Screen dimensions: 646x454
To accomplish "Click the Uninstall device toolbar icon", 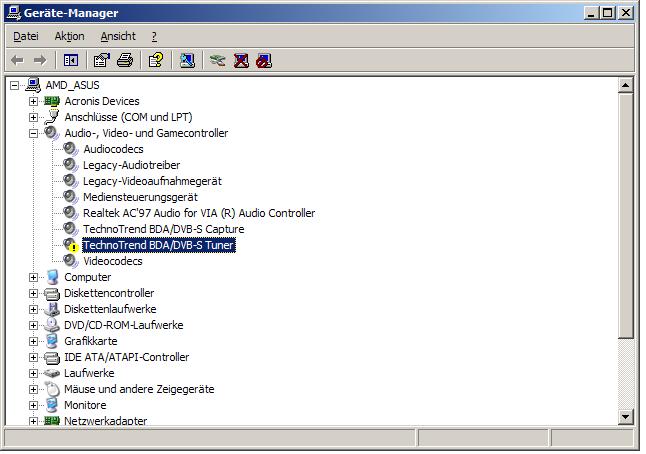I will pos(241,61).
